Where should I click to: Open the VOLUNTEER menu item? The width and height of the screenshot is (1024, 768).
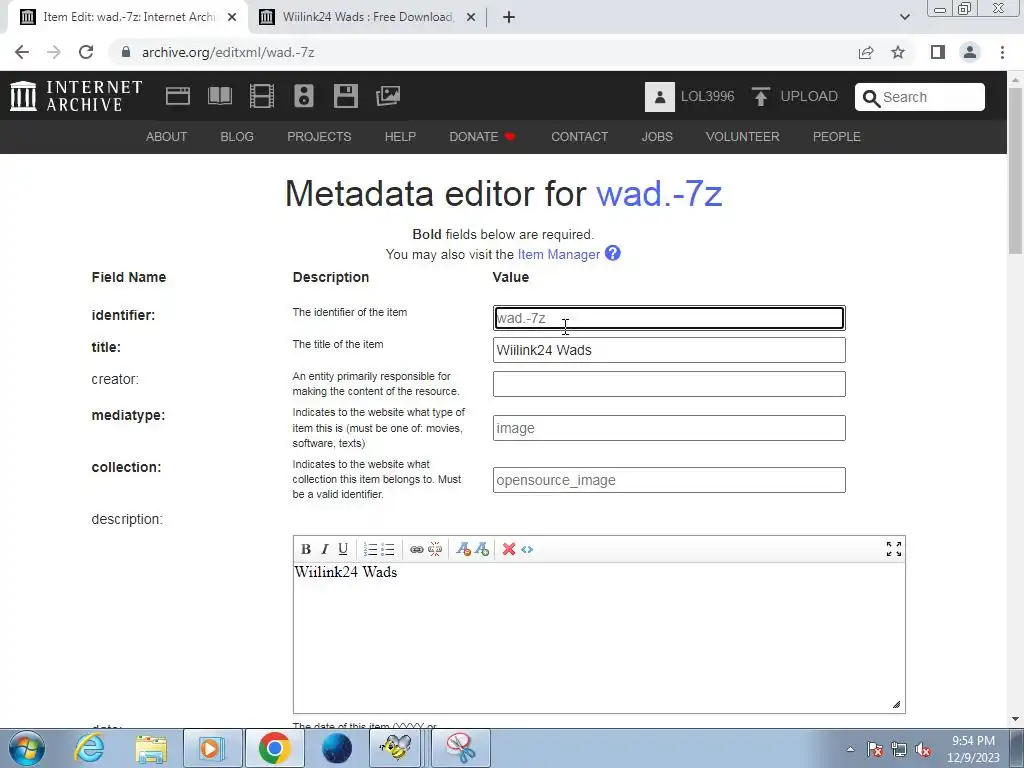[x=743, y=136]
